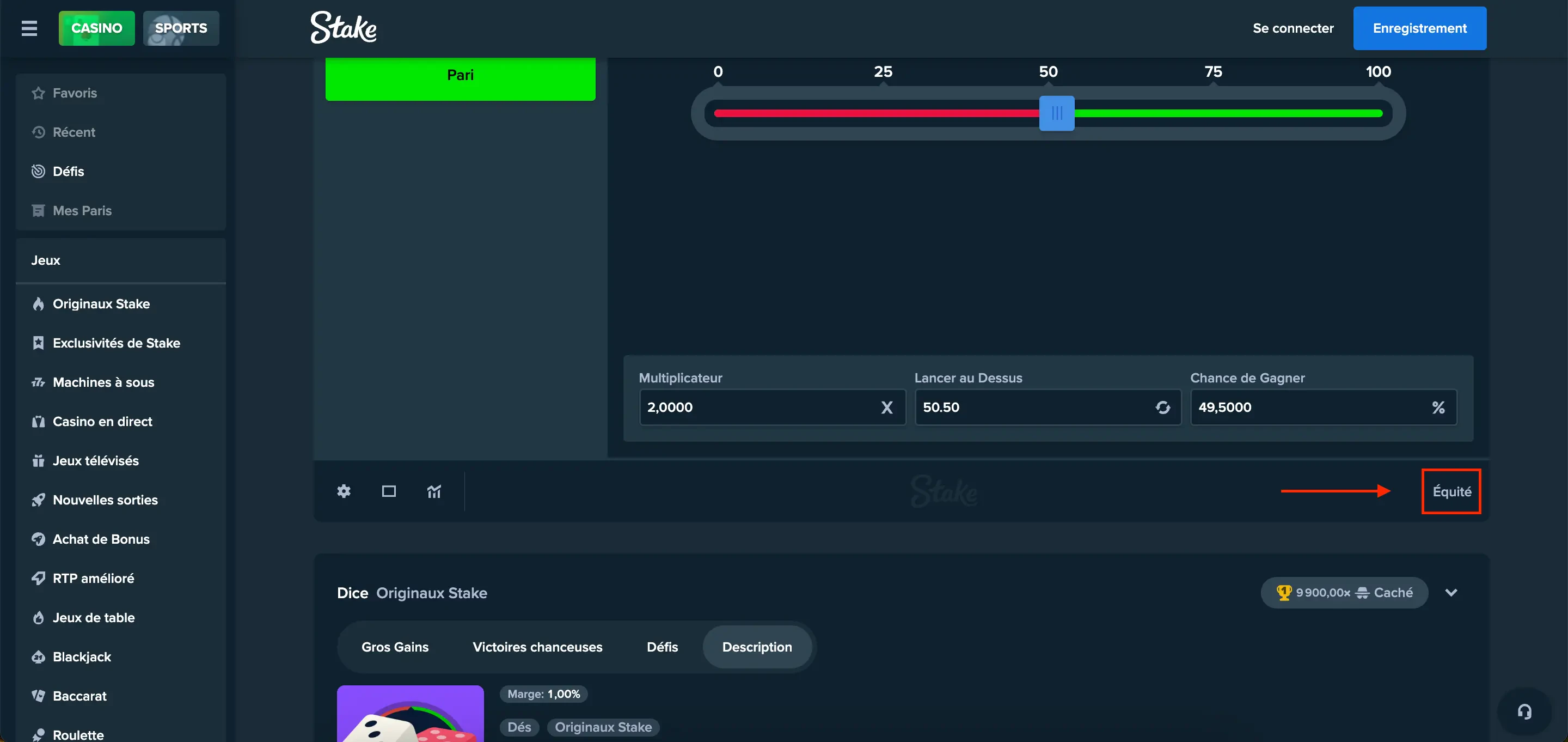This screenshot has height=742, width=1568.
Task: Open Machines à sous category
Action: (120, 382)
